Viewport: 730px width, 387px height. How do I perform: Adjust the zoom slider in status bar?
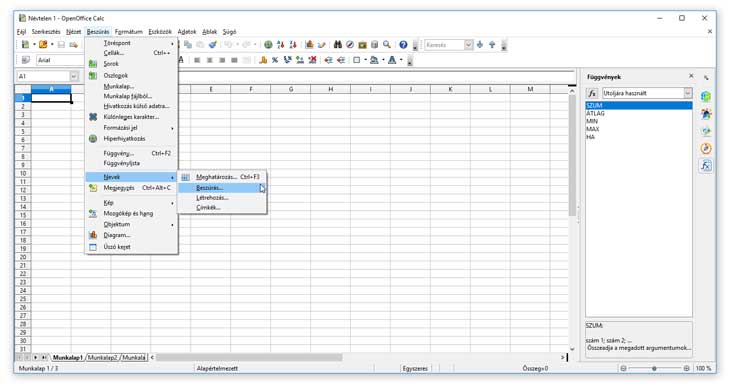tap(655, 368)
